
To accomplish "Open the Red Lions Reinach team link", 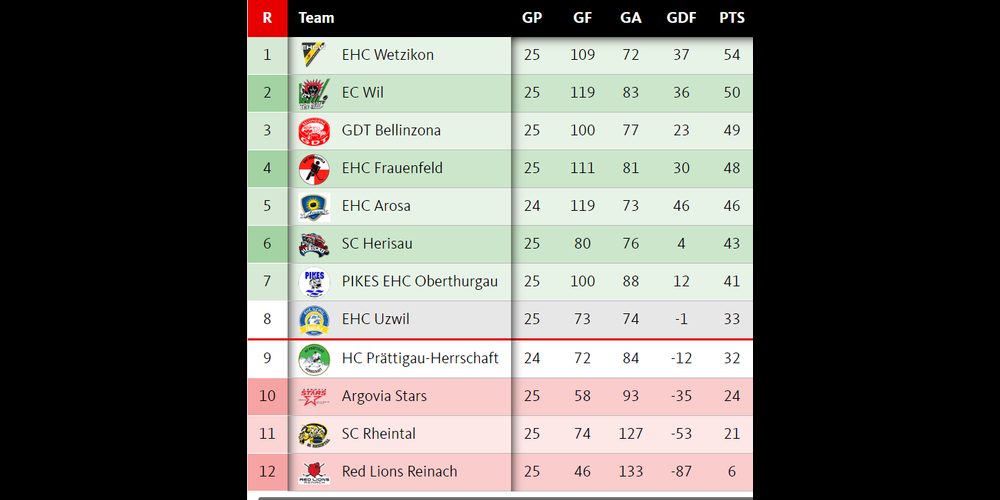I will coord(399,472).
